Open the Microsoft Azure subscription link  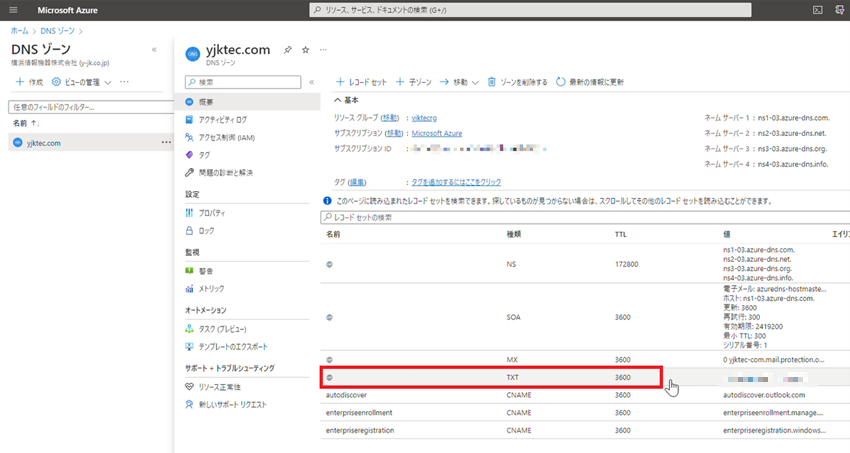tap(437, 133)
